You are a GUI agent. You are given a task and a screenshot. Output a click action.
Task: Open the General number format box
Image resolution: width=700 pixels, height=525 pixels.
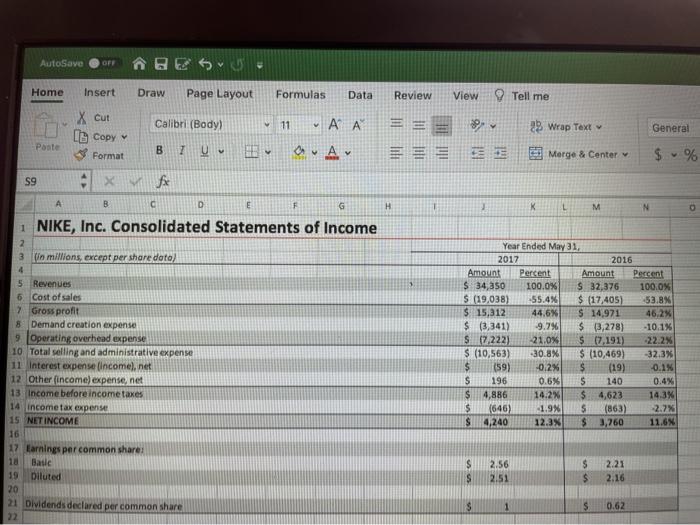[673, 128]
